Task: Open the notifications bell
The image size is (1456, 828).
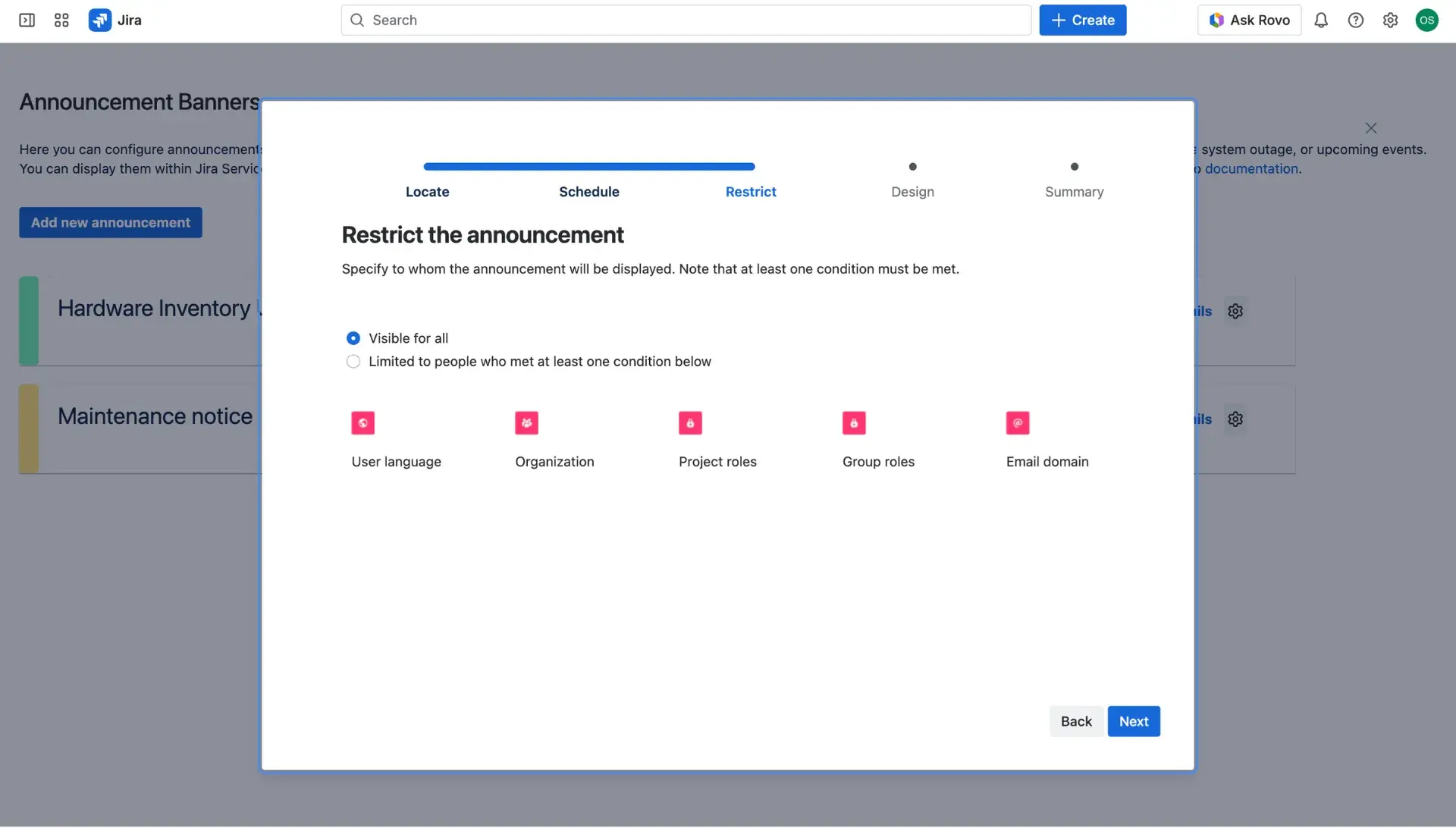Action: click(1321, 20)
